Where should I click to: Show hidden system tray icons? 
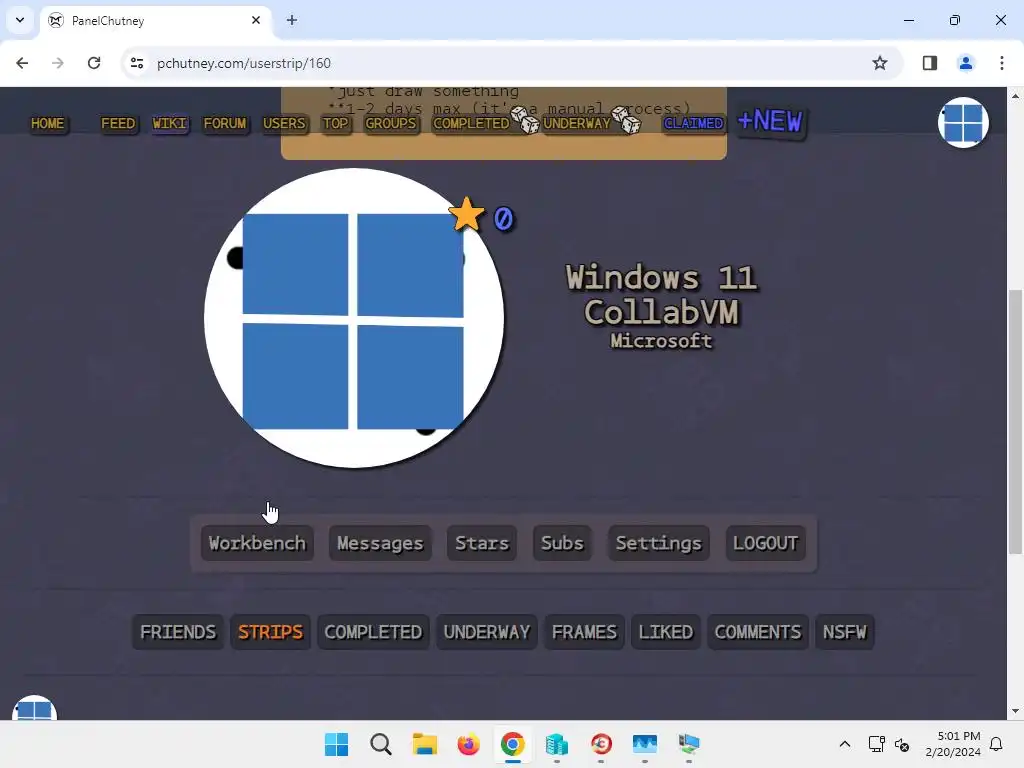click(844, 744)
